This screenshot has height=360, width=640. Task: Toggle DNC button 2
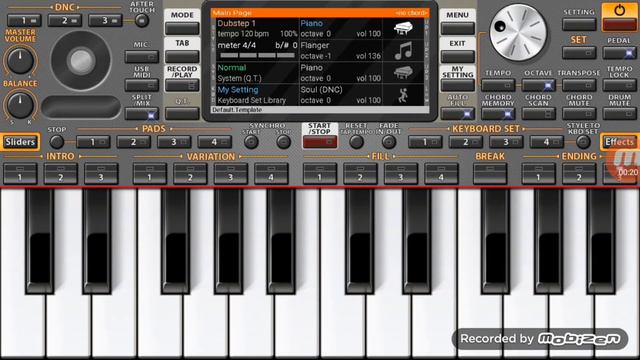64,20
